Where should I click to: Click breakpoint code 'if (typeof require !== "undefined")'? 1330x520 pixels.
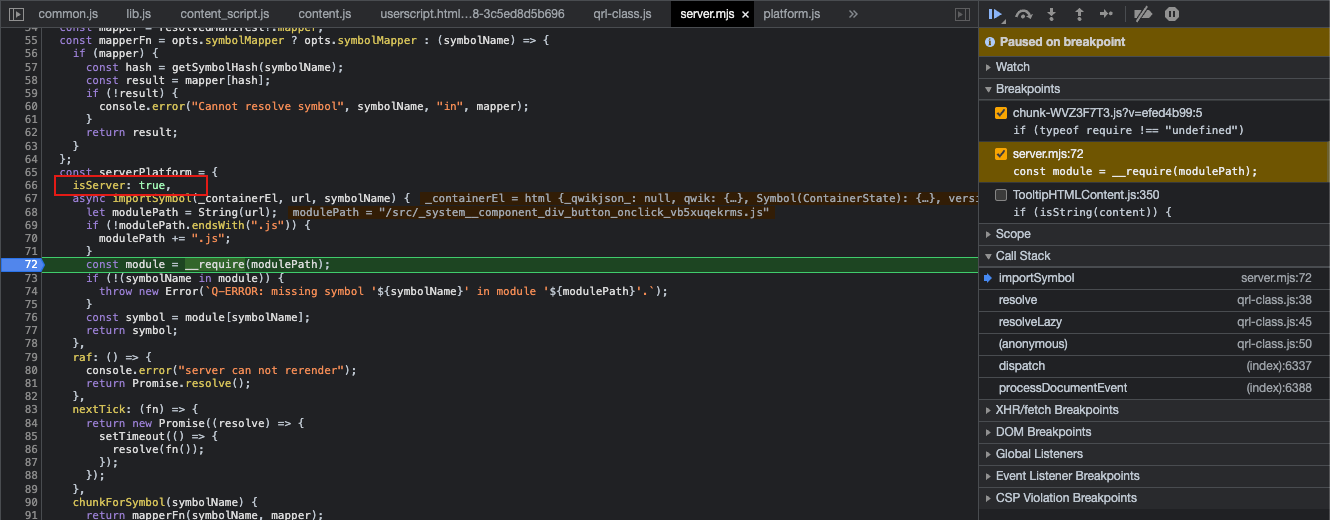1128,130
